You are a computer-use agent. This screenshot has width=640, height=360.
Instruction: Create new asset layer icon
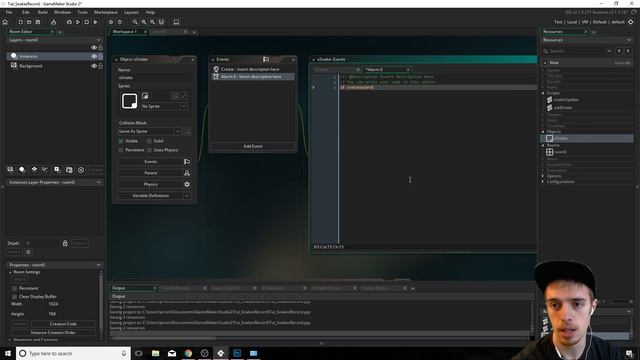(57, 169)
